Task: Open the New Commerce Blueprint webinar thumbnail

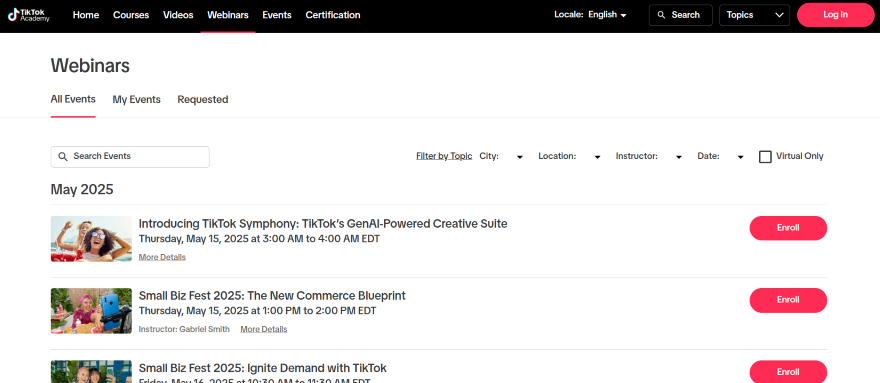Action: coord(91,311)
